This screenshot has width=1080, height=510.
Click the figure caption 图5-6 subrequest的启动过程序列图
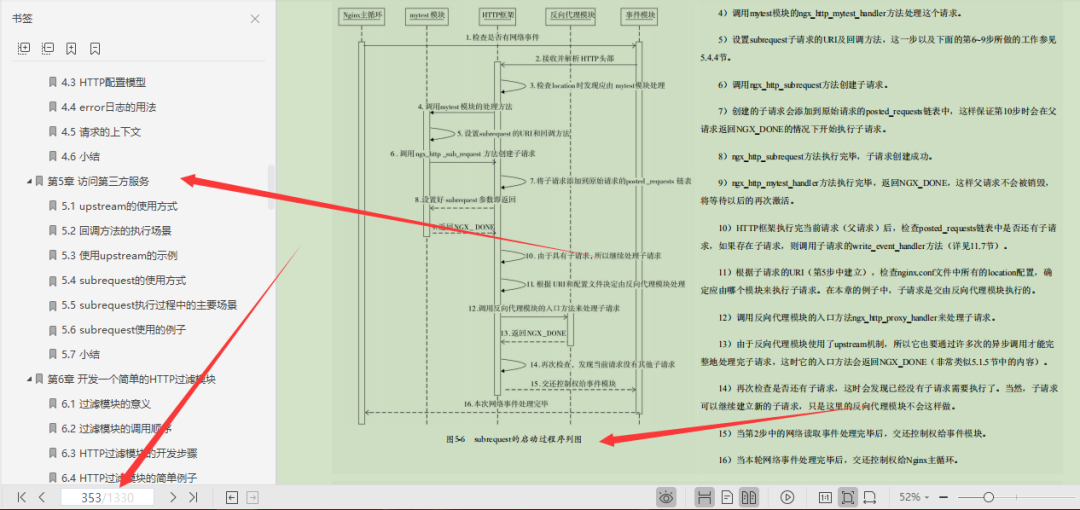514,439
